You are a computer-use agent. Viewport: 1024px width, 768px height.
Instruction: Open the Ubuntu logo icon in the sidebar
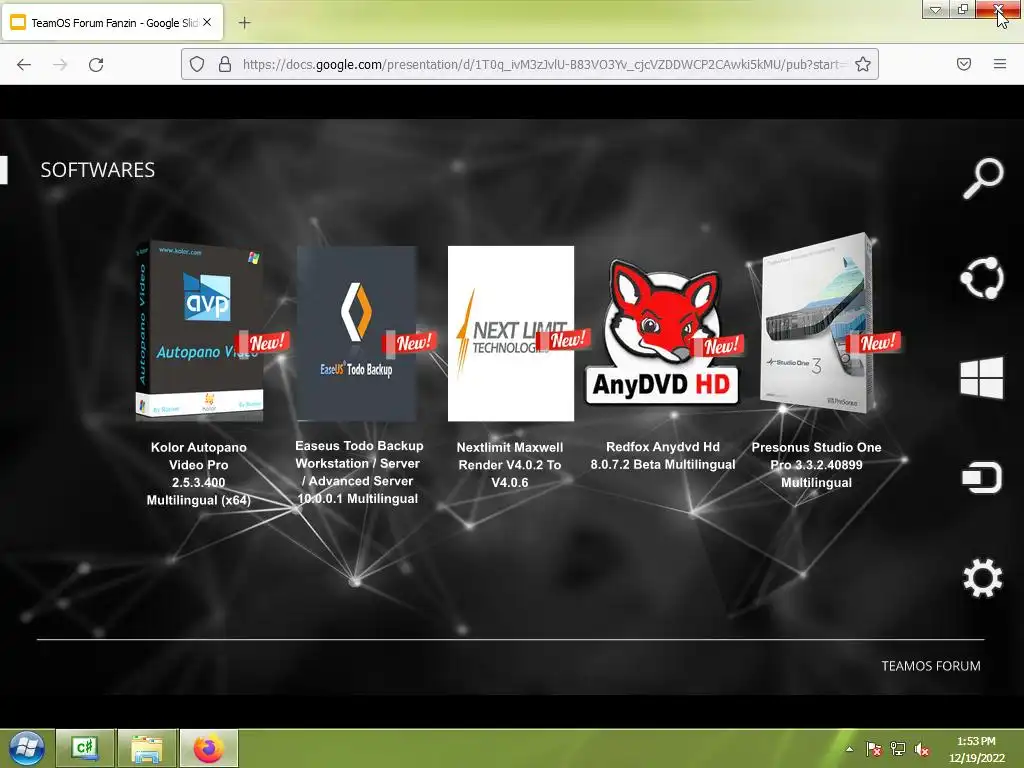[x=982, y=278]
